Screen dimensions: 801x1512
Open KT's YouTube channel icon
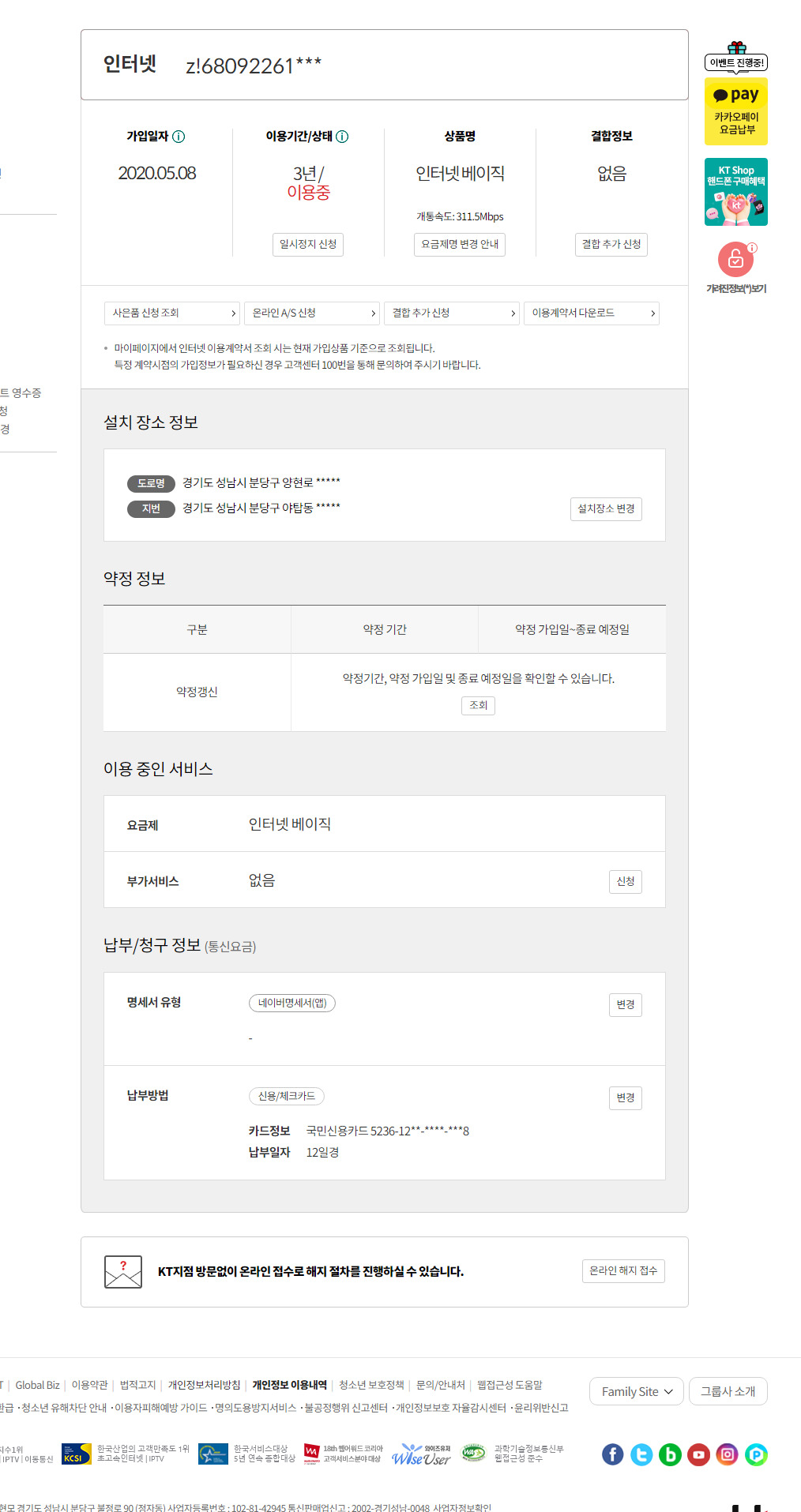698,1454
